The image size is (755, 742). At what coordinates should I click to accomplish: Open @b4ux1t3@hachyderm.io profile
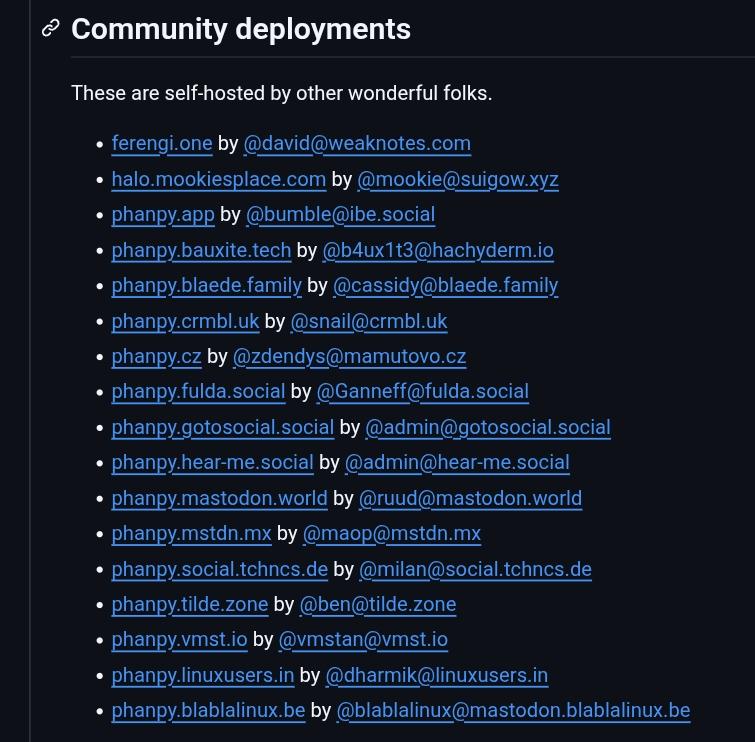click(438, 250)
